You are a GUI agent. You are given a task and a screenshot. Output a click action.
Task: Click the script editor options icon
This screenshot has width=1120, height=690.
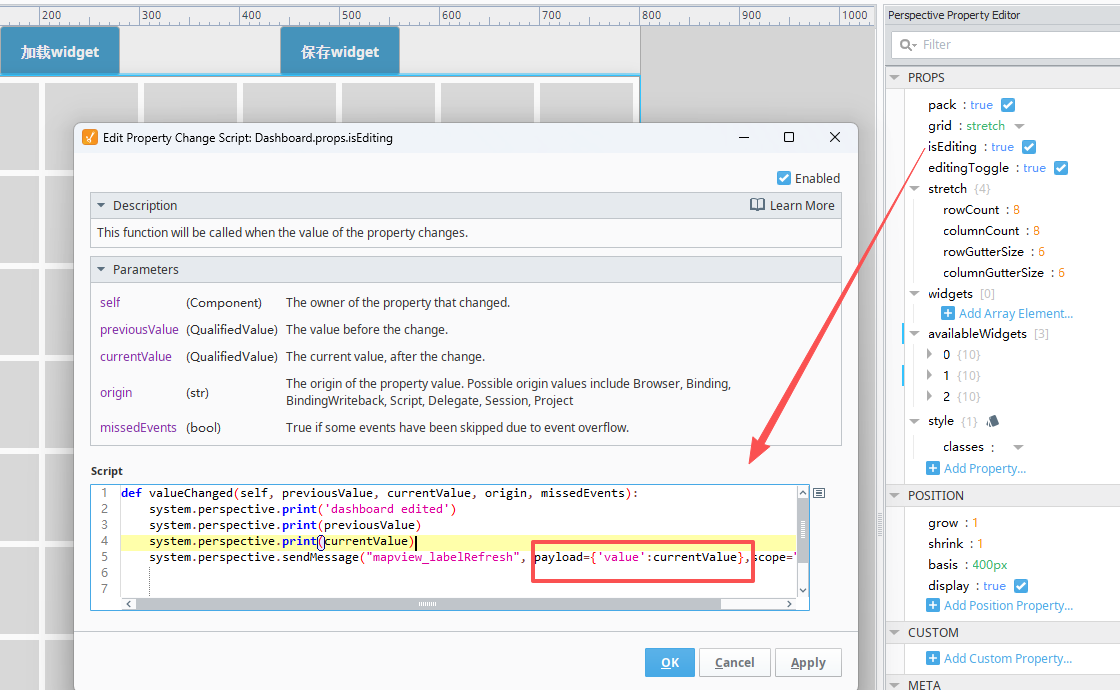(x=819, y=493)
